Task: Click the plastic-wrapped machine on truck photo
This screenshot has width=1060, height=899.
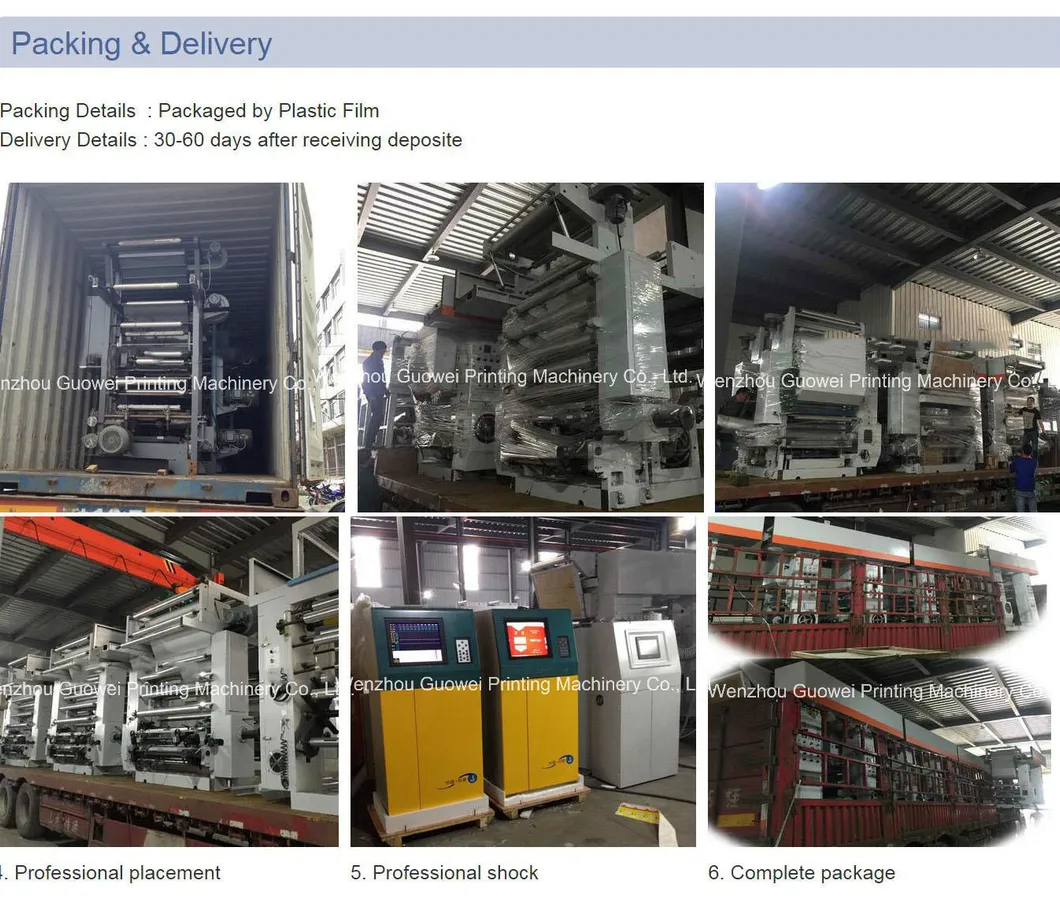Action: 530,347
